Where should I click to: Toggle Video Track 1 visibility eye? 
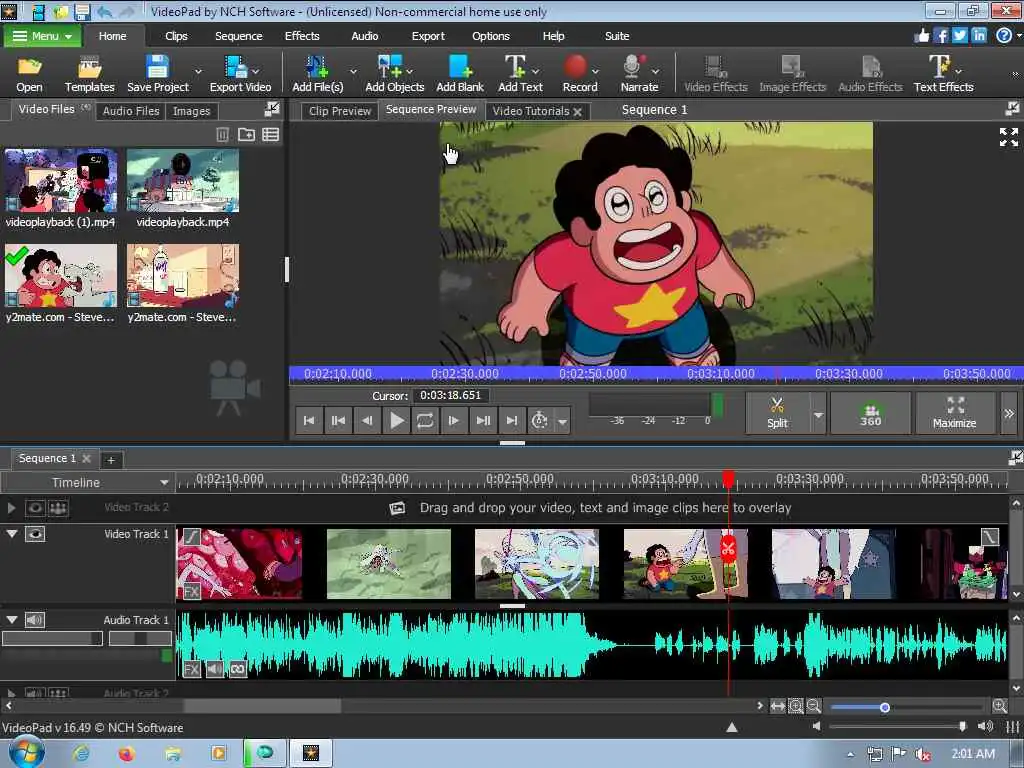click(35, 534)
